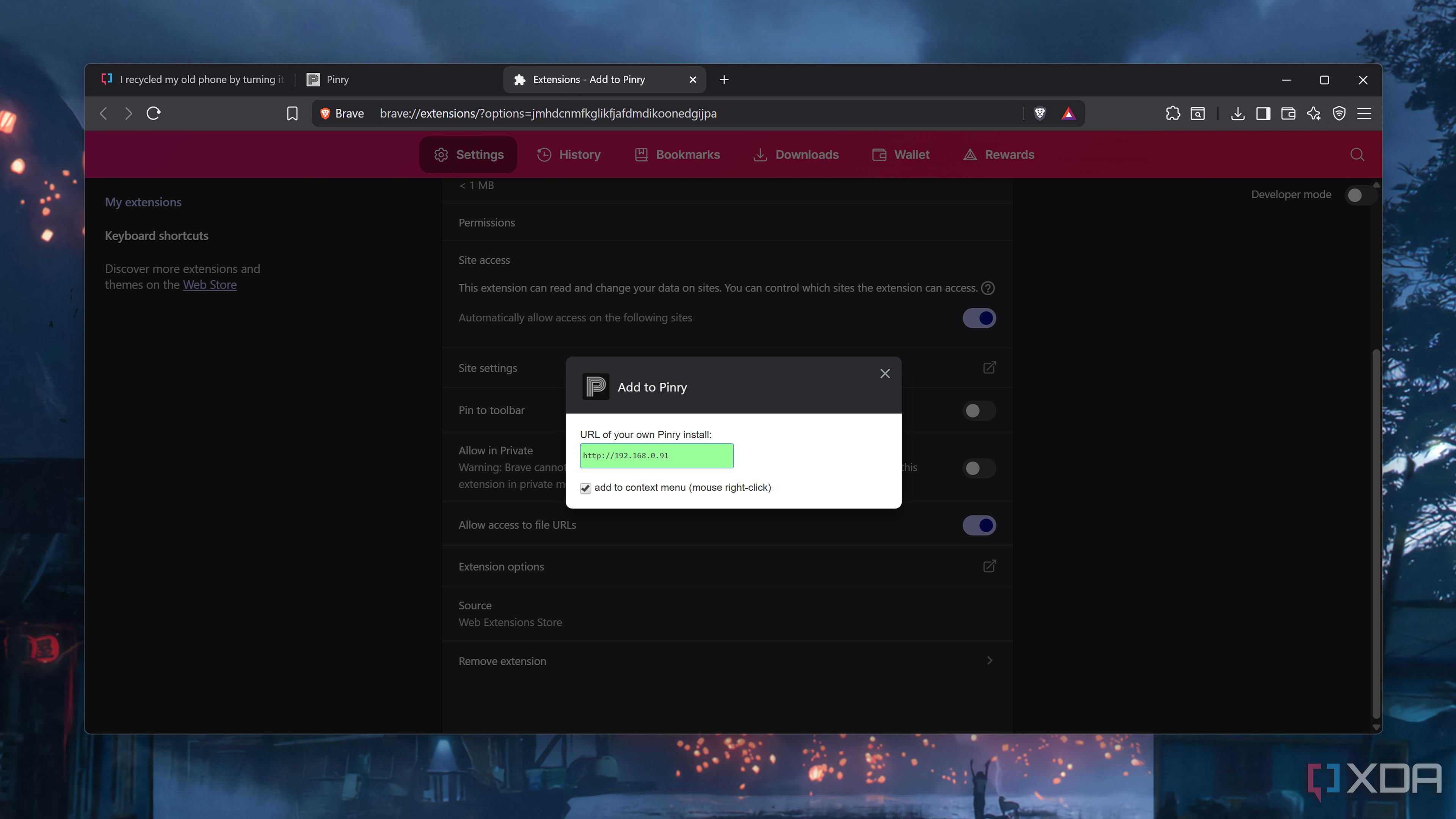Click the Pinry logo in the dialog header
The width and height of the screenshot is (1456, 819).
[x=596, y=387]
